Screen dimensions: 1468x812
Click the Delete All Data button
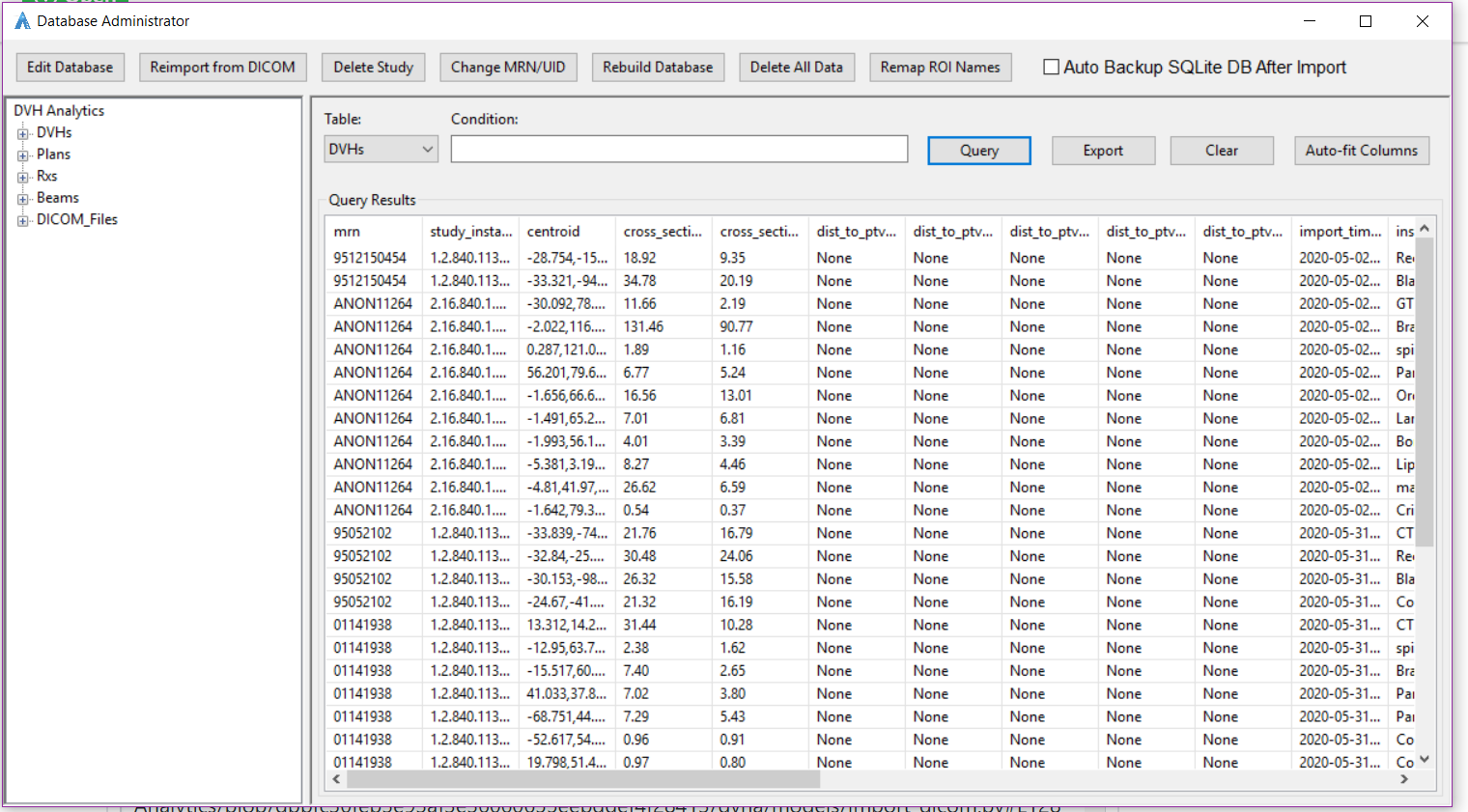coord(797,67)
